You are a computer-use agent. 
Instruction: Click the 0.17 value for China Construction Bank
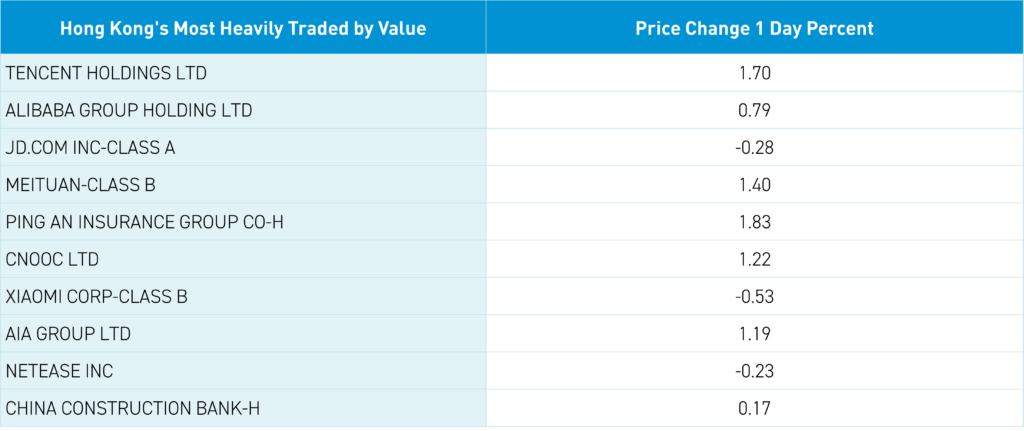click(x=754, y=407)
